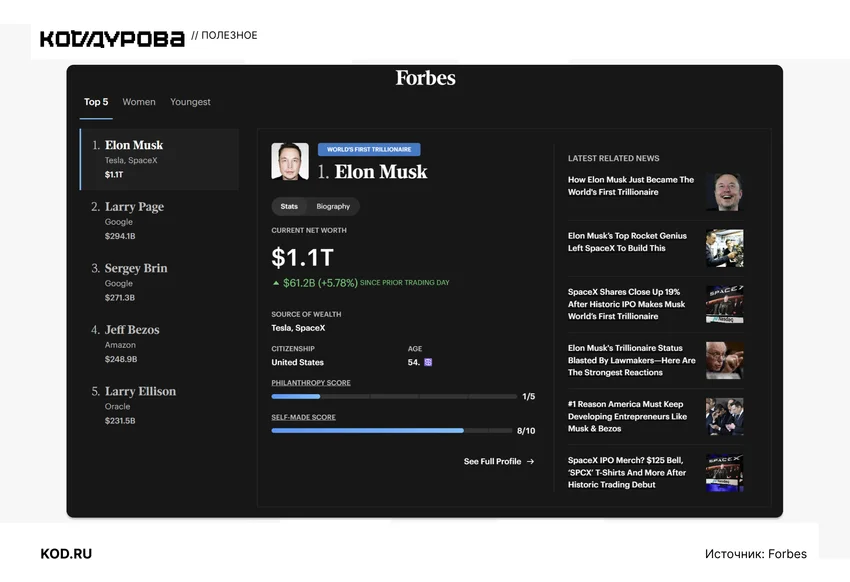
Task: Click the Amazon label under Jeff Bezos
Action: (120, 345)
